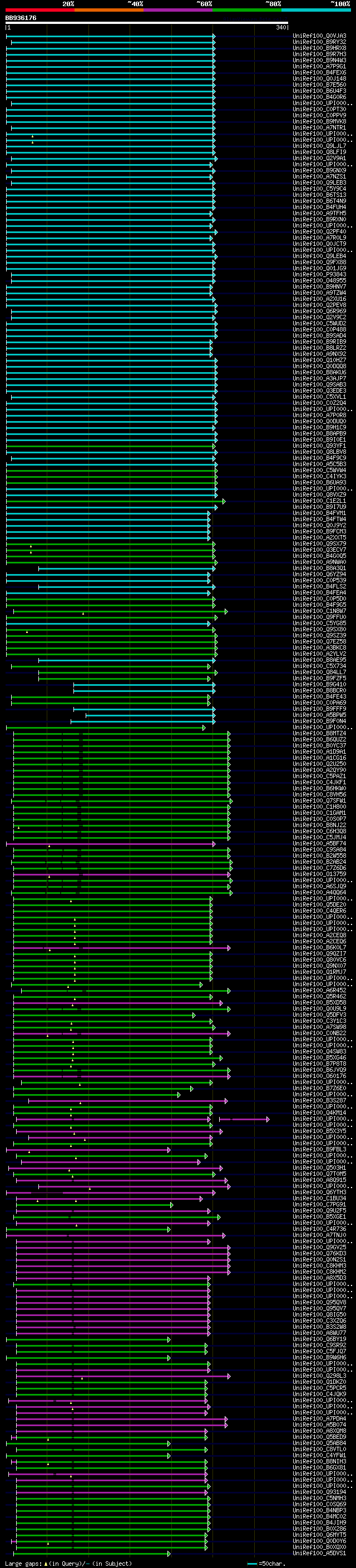This screenshot has height=1568, width=356.
Task: Click UniRef100_Q9LEB4 label
Action: tap(319, 256)
